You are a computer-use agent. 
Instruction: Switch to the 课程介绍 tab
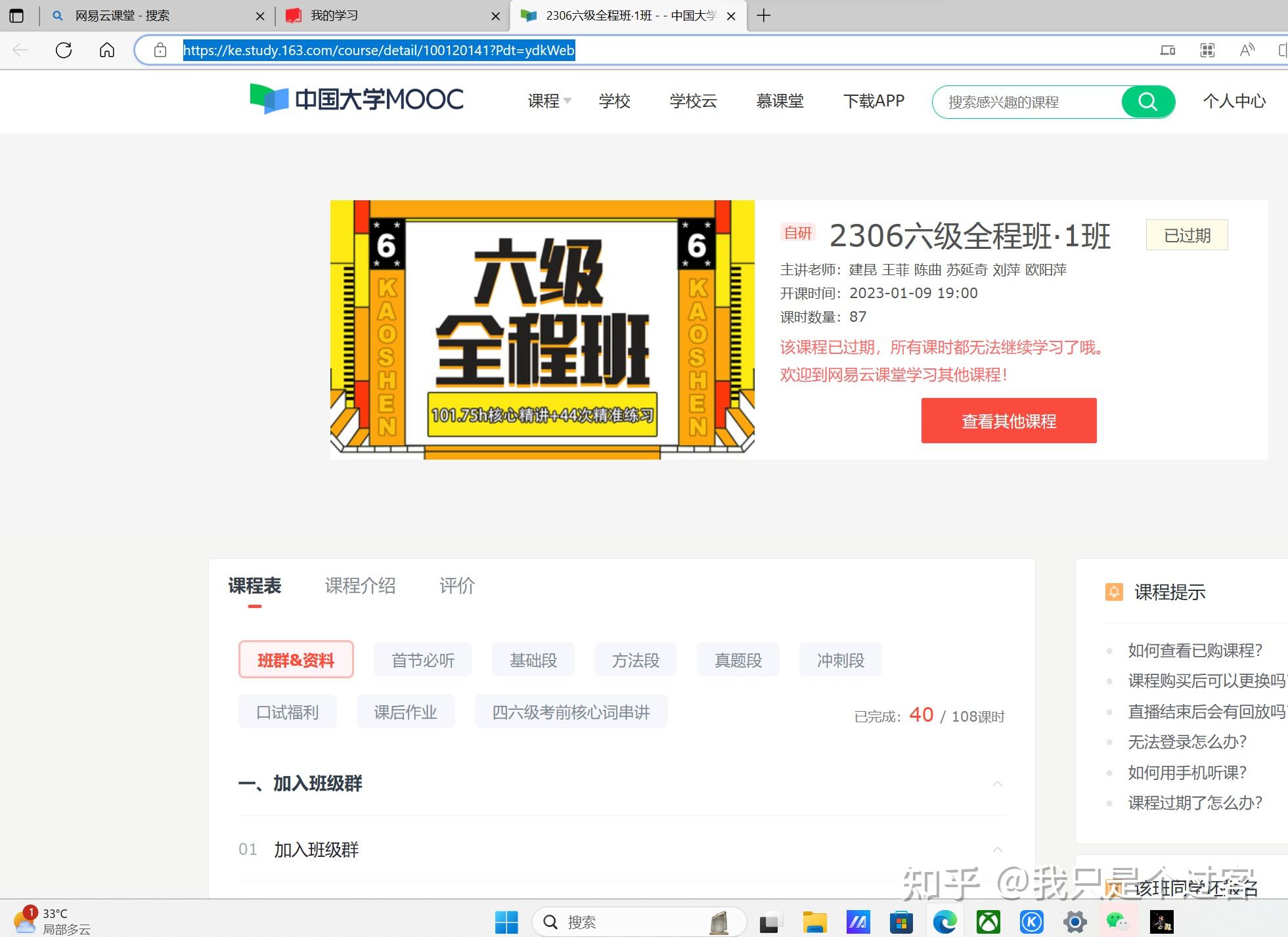(x=360, y=585)
